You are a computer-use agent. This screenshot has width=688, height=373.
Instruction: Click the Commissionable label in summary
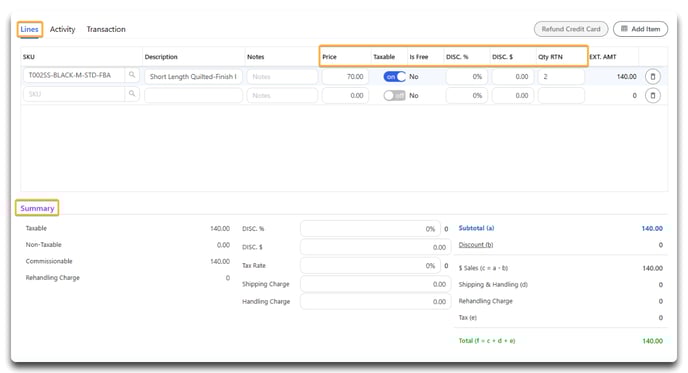click(x=49, y=261)
